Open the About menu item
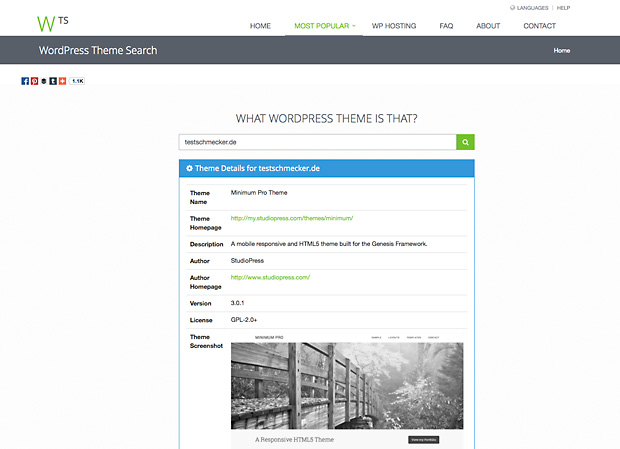Image resolution: width=620 pixels, height=449 pixels. (488, 26)
